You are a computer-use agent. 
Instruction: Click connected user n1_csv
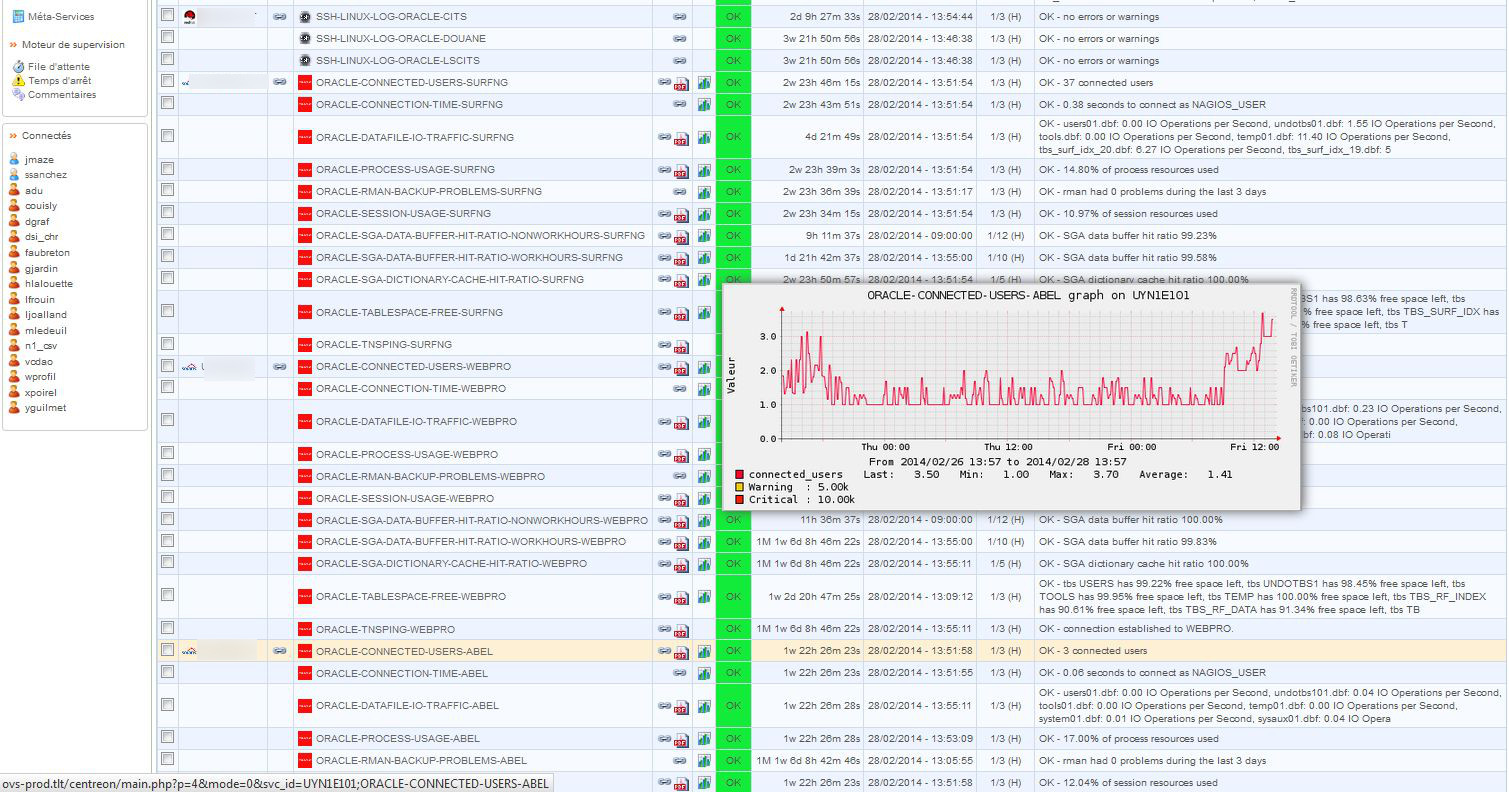(x=41, y=346)
